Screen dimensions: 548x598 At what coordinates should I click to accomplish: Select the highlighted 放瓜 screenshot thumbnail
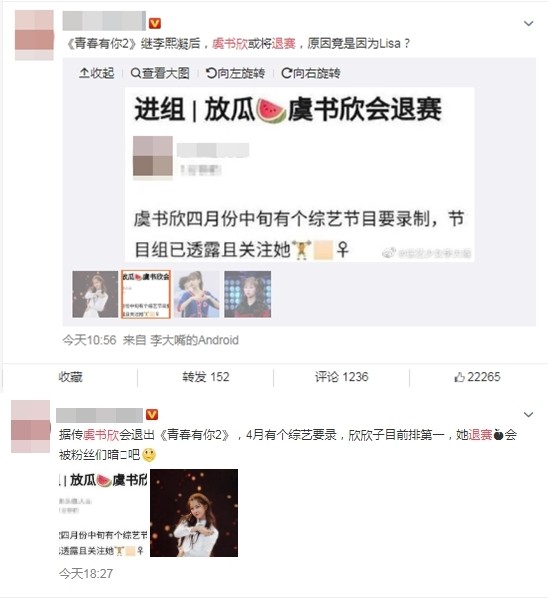[x=145, y=294]
